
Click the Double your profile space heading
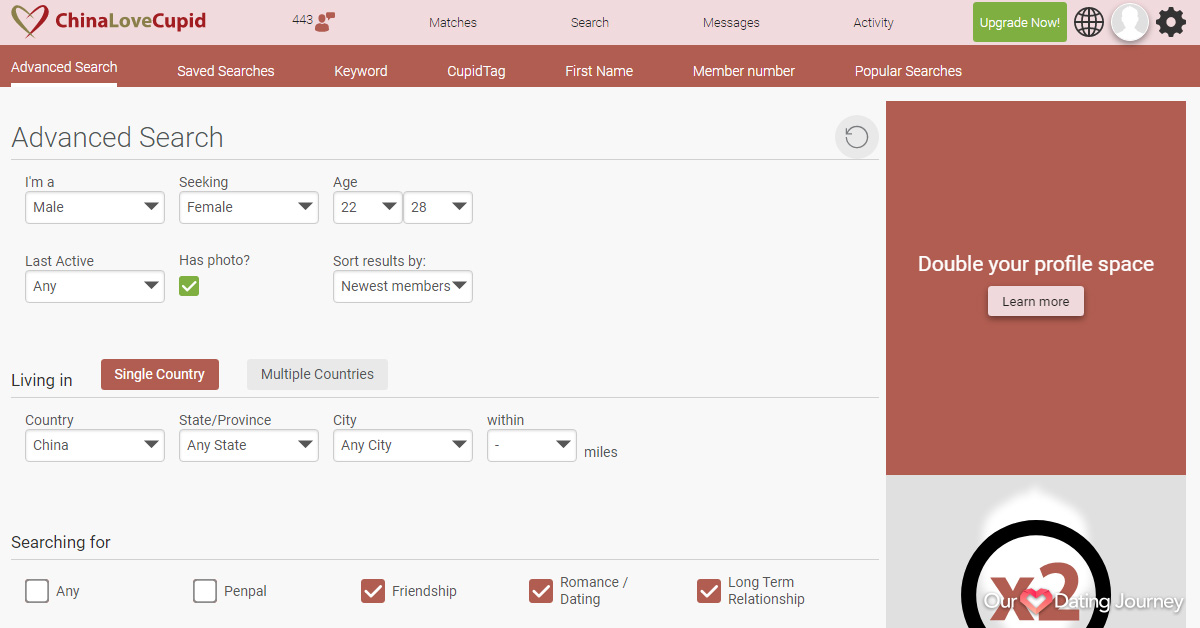pyautogui.click(x=1036, y=264)
